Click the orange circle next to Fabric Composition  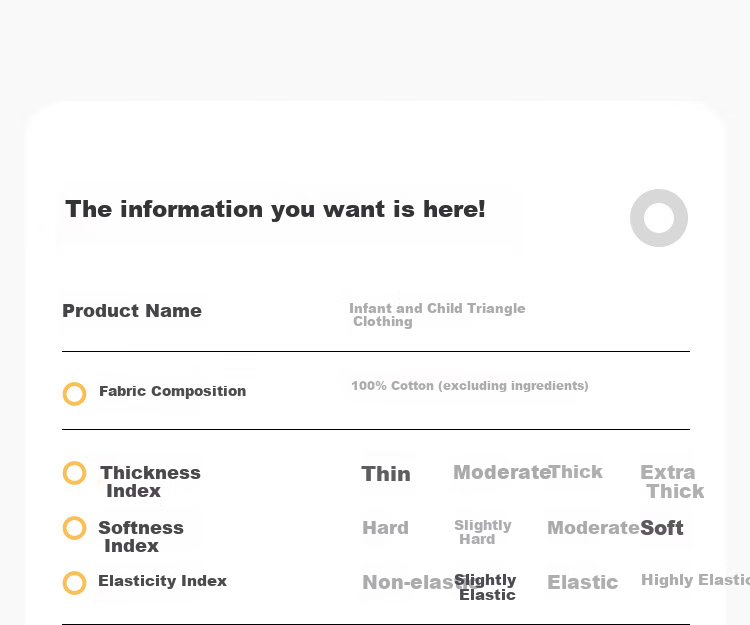[75, 394]
